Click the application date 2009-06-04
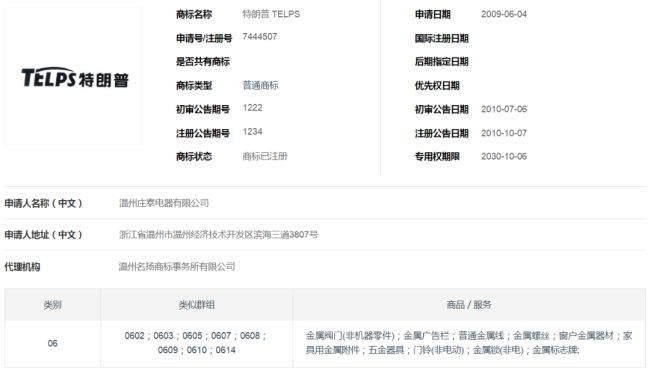The image size is (650, 370). (504, 14)
